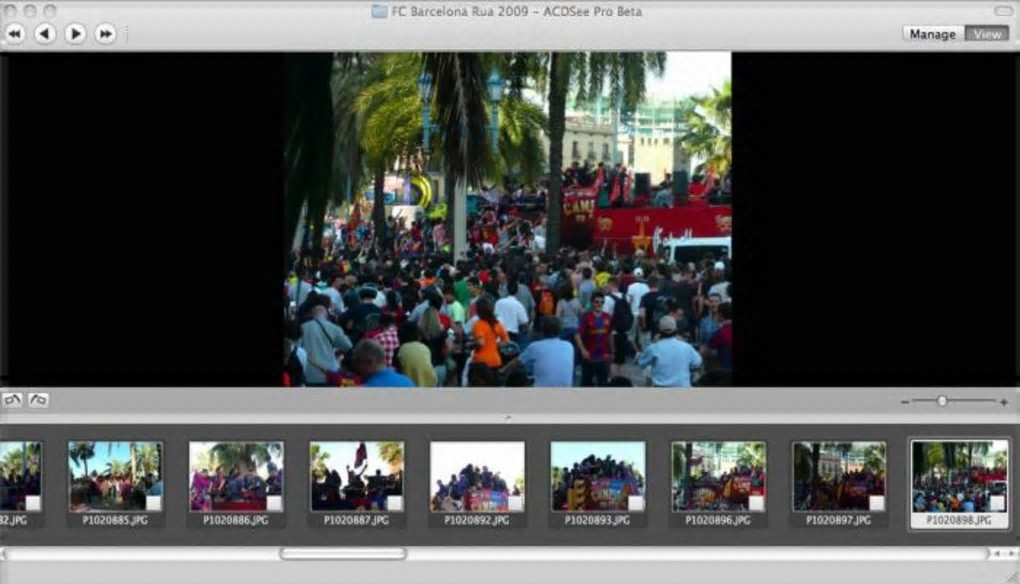Click the file name label P1020898.JPG

pos(960,520)
